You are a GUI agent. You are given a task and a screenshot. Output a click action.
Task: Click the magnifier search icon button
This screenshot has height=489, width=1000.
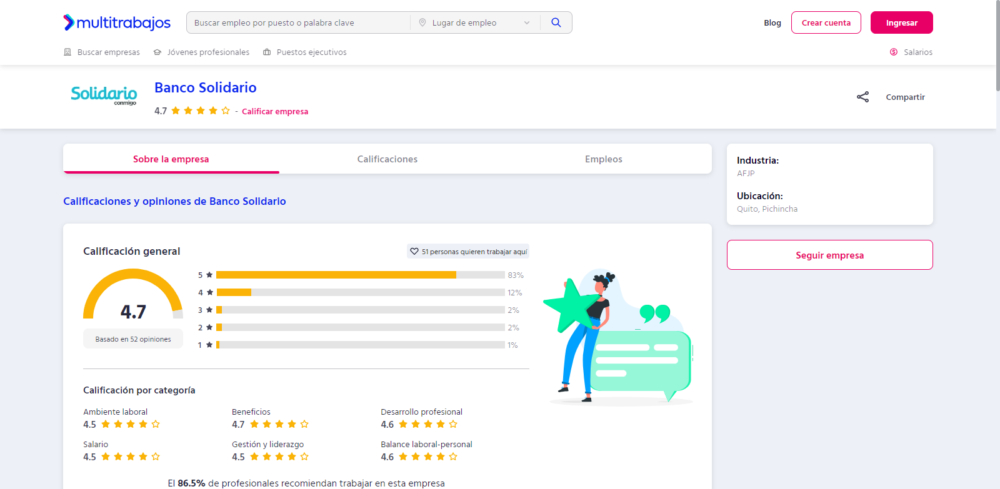pos(556,22)
